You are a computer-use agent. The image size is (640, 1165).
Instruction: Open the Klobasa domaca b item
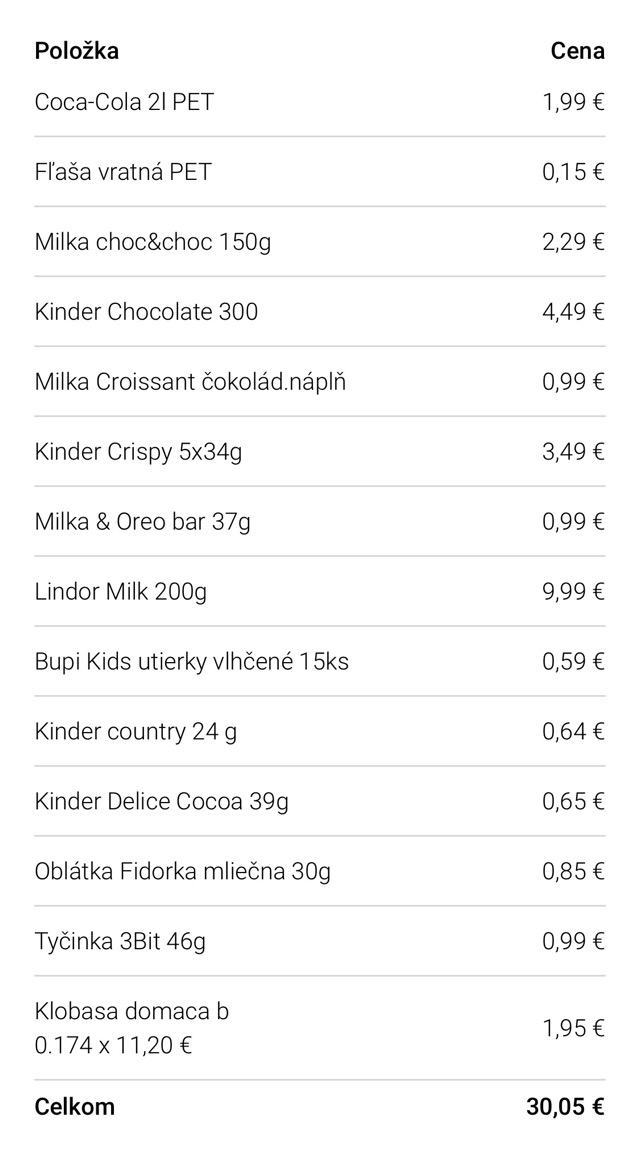tap(131, 1012)
